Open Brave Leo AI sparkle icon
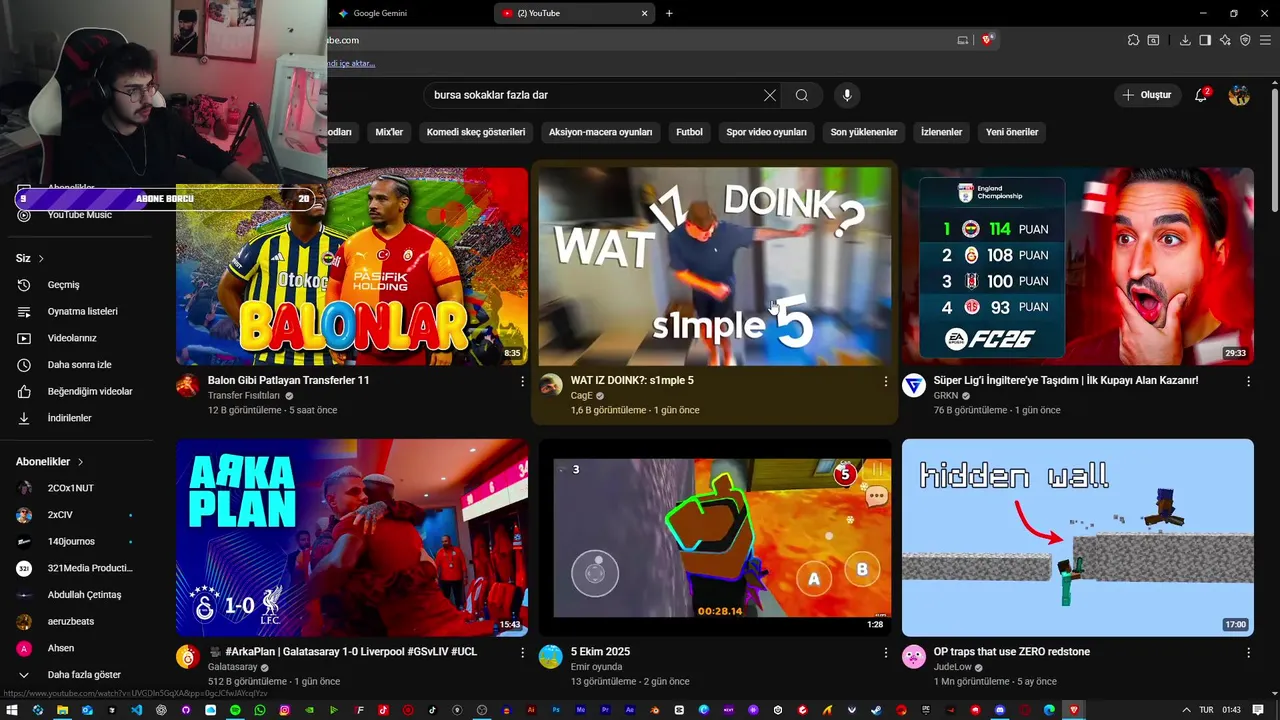 (x=1225, y=40)
